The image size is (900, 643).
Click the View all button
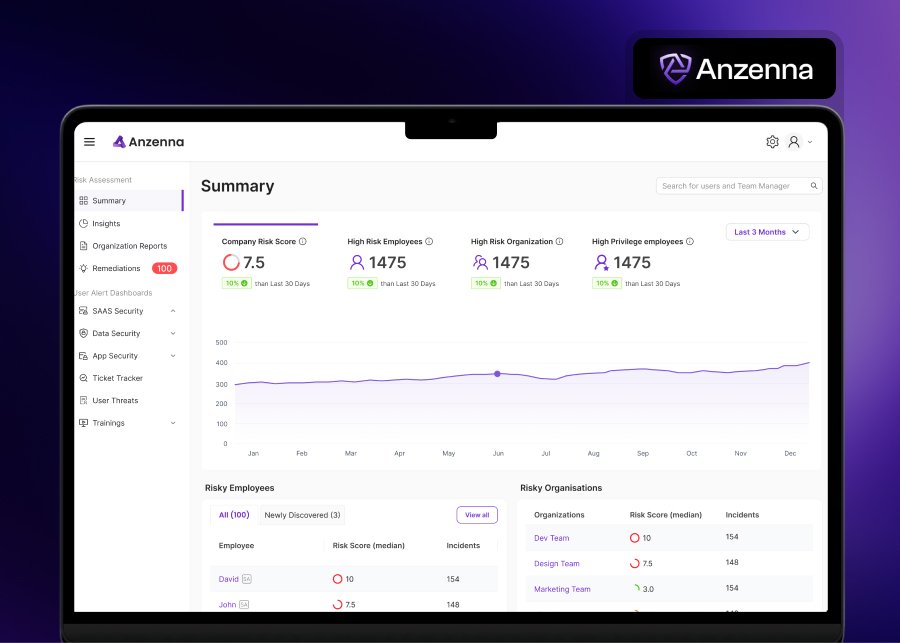point(477,515)
